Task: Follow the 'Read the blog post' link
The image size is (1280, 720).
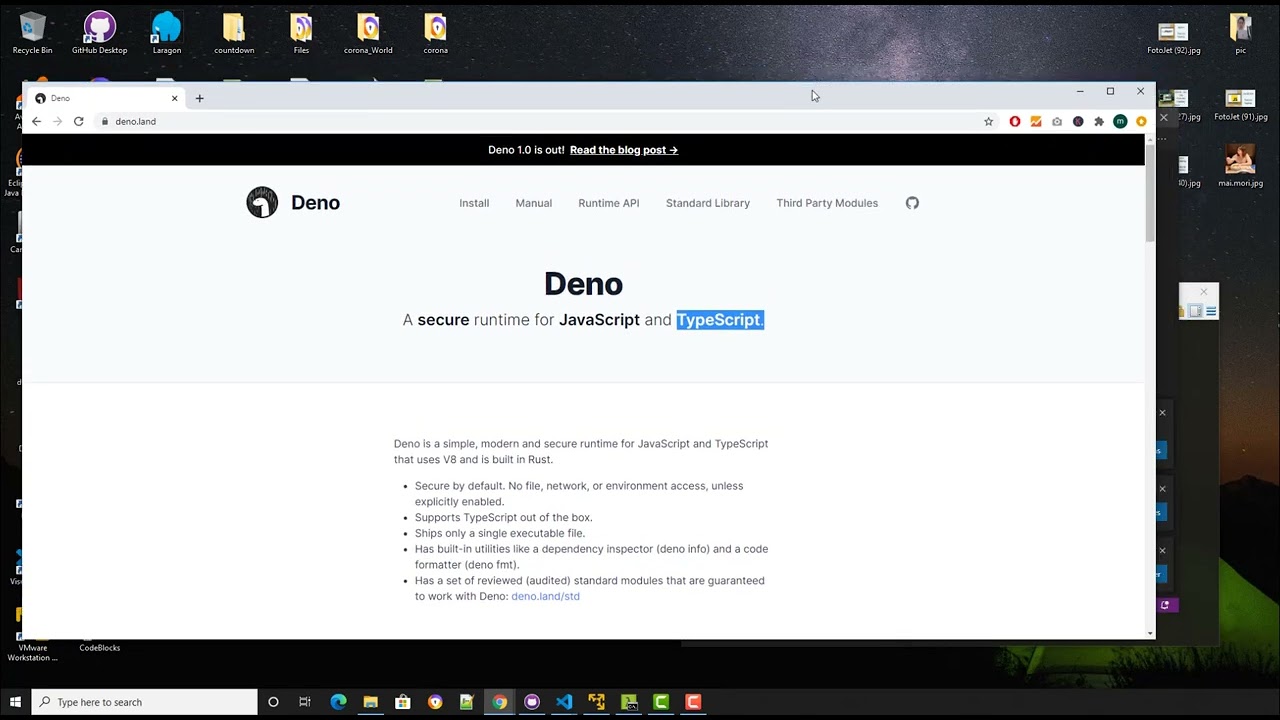Action: click(x=624, y=150)
